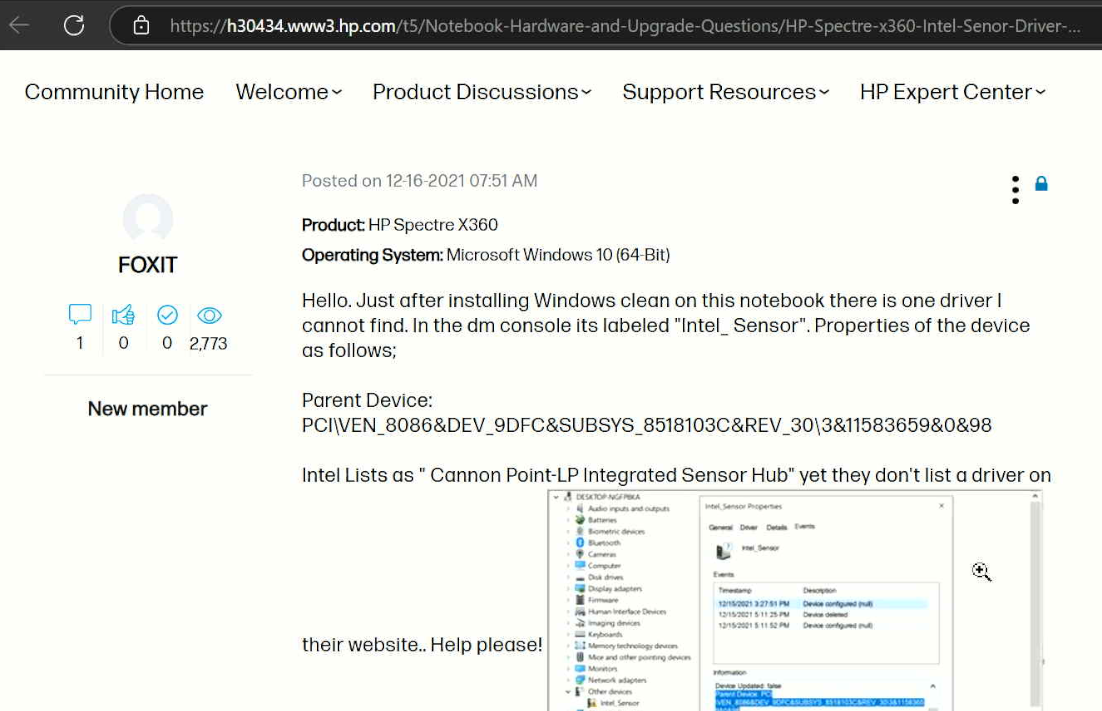View site security via the lock icon

coord(141,25)
